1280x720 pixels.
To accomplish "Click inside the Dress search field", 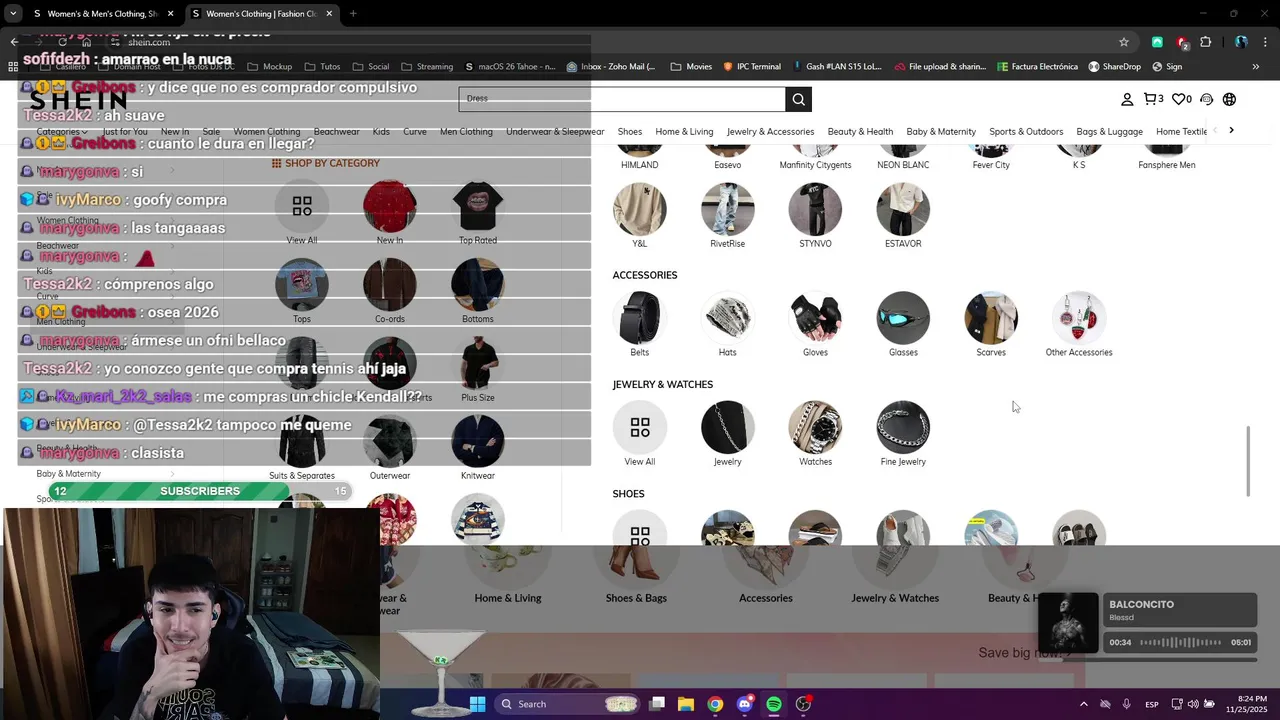I will click(622, 99).
